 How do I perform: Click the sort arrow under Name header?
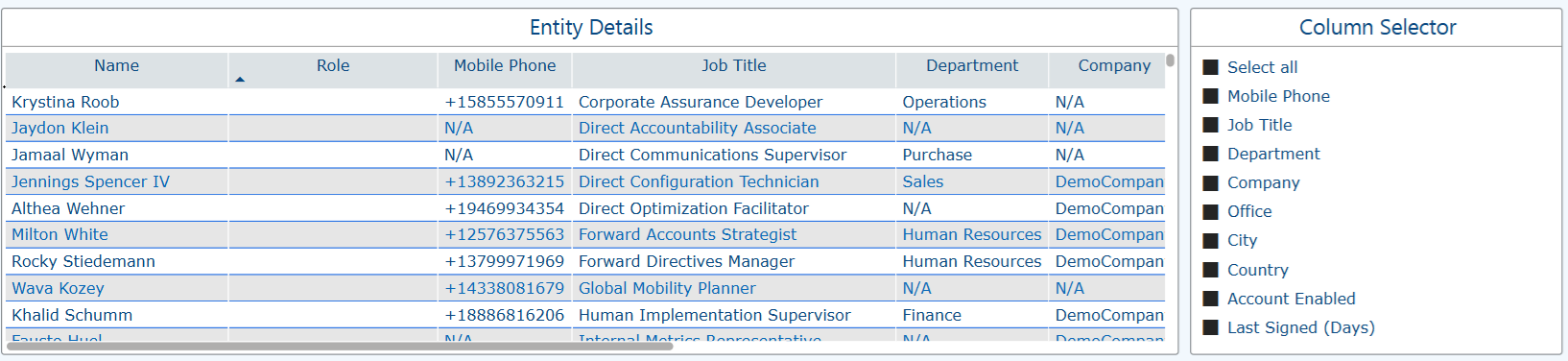[240, 80]
